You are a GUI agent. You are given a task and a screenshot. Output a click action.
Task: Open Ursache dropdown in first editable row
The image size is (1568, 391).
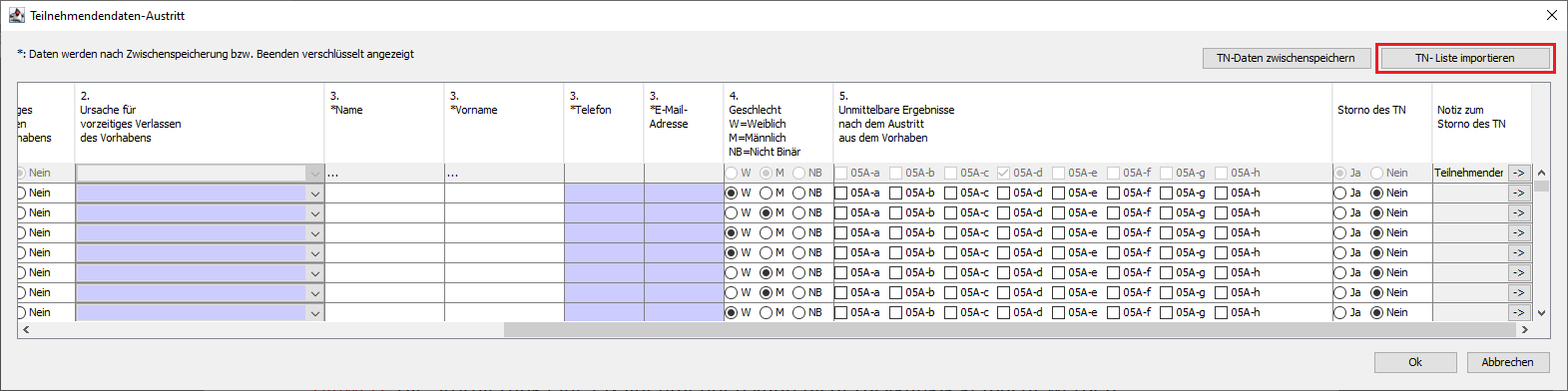(x=314, y=193)
